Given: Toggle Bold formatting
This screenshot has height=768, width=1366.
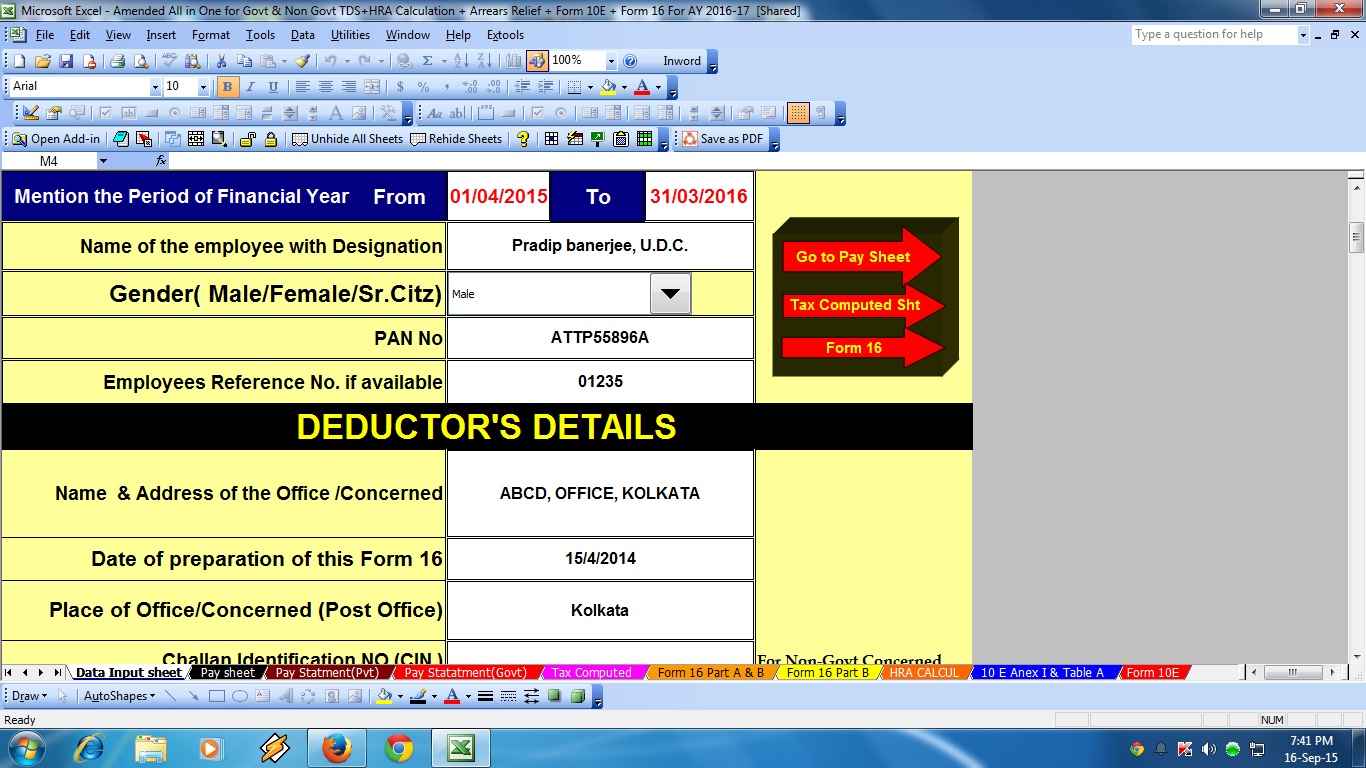Looking at the screenshot, I should tap(227, 87).
